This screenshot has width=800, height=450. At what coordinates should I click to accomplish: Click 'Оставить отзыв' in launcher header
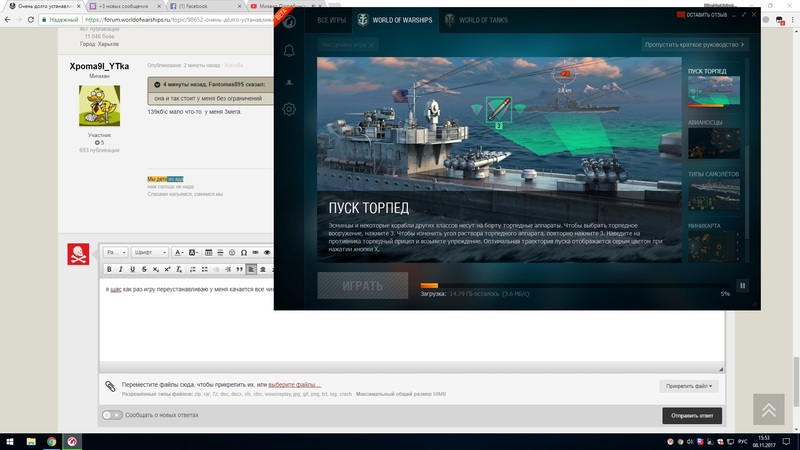tap(702, 15)
